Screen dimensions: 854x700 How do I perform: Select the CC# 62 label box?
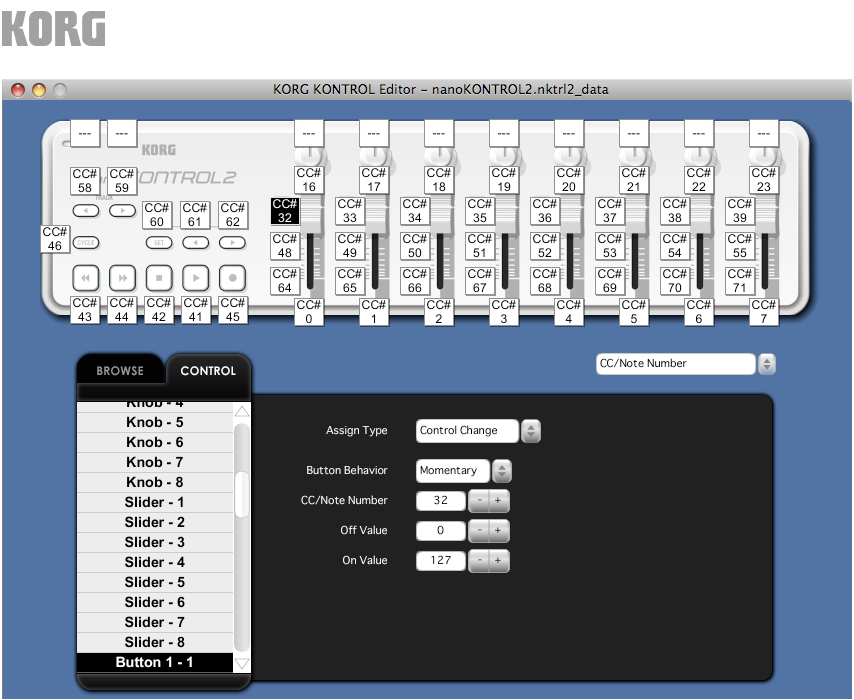(233, 215)
